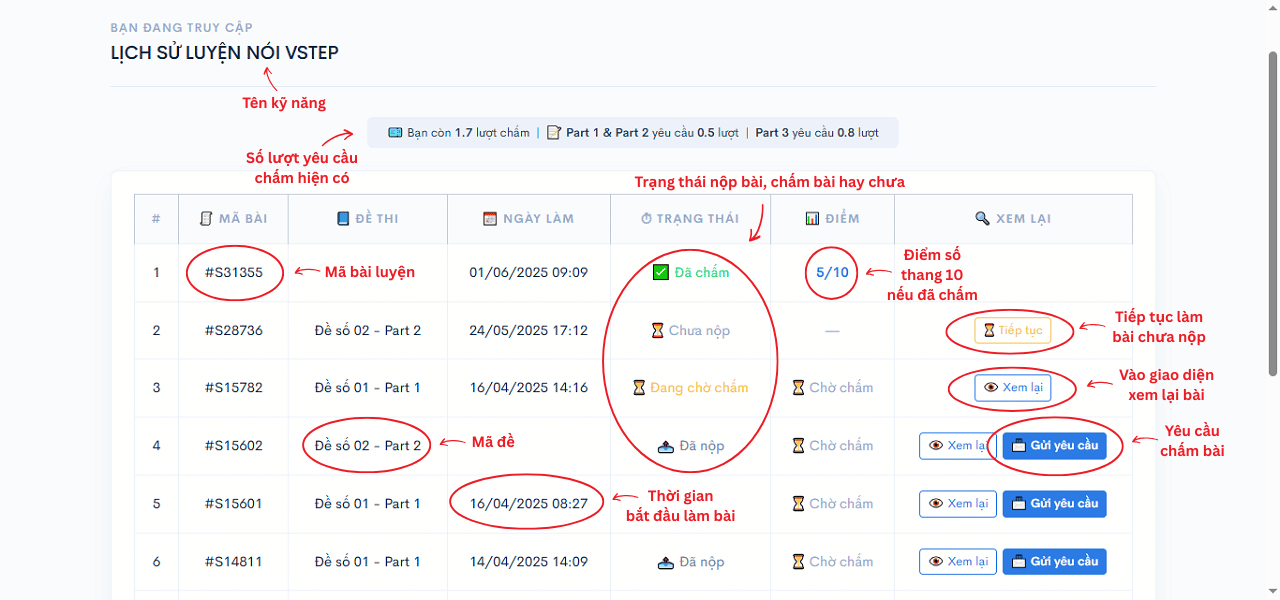Click the bar chart icon in ĐIỂM header
This screenshot has height=600, width=1280.
811,218
